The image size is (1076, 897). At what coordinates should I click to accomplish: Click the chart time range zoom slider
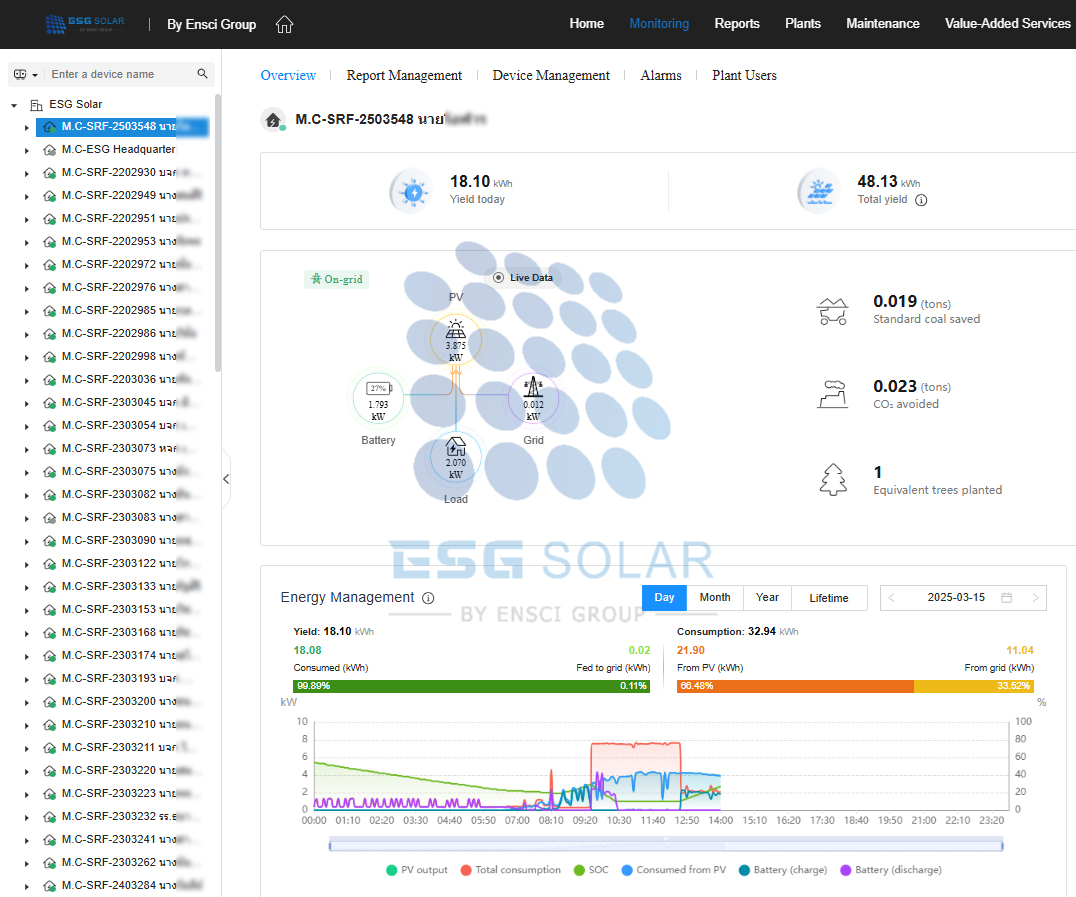click(x=666, y=845)
